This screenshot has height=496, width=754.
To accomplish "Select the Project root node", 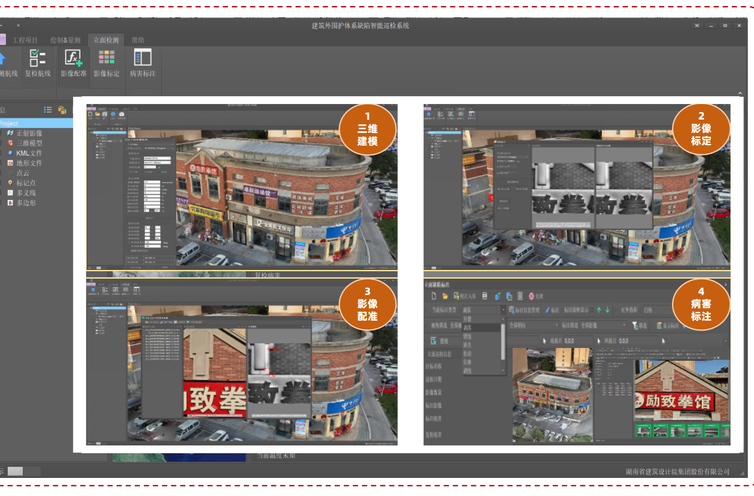I will [x=36, y=123].
